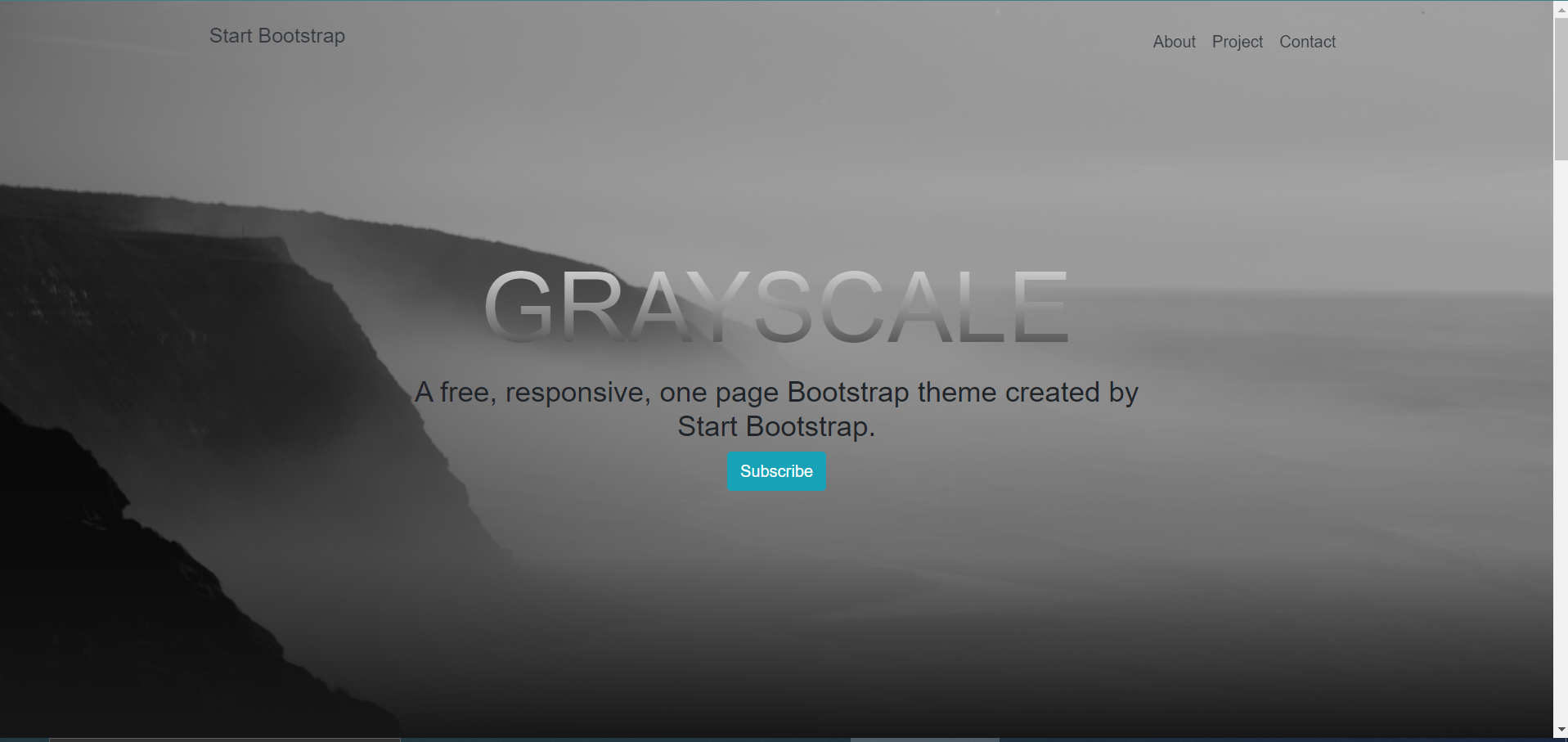Click the word "responsive" in the tagline

click(577, 393)
